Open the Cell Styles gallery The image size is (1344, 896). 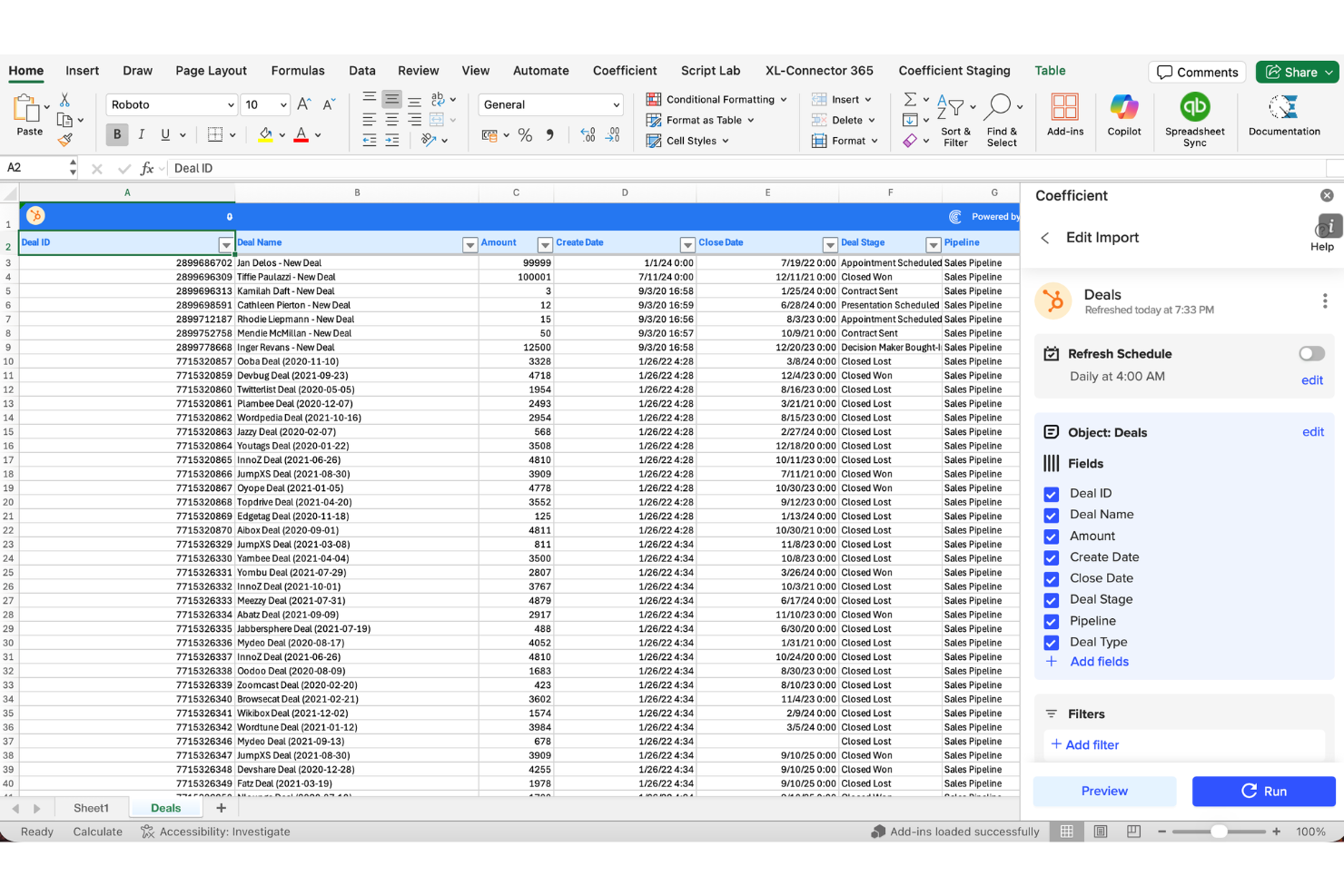pyautogui.click(x=688, y=141)
